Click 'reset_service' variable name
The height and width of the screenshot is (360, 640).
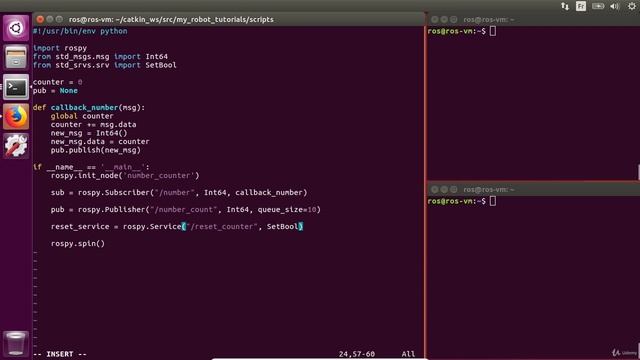(x=80, y=227)
